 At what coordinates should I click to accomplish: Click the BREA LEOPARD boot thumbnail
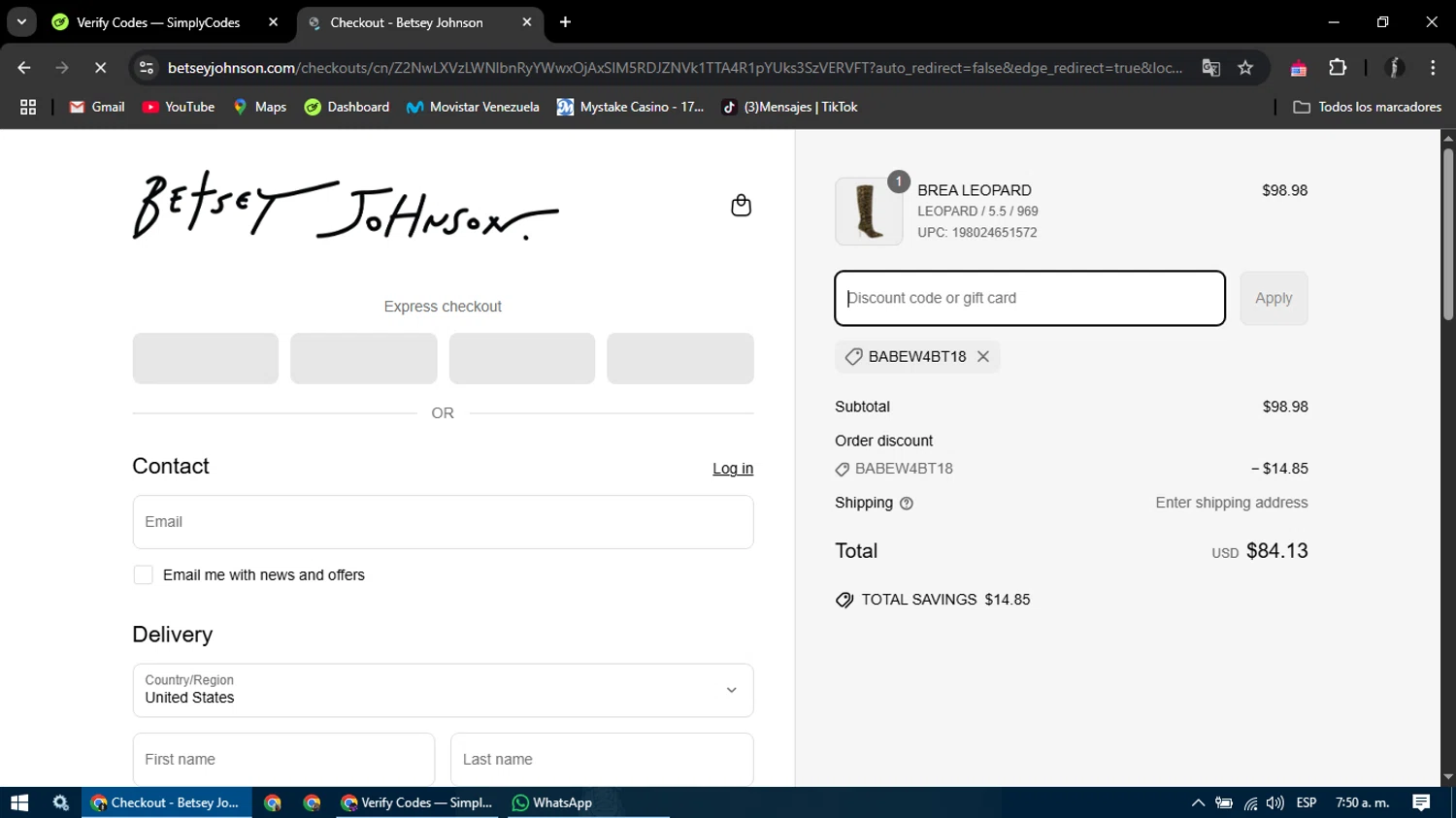coord(869,212)
